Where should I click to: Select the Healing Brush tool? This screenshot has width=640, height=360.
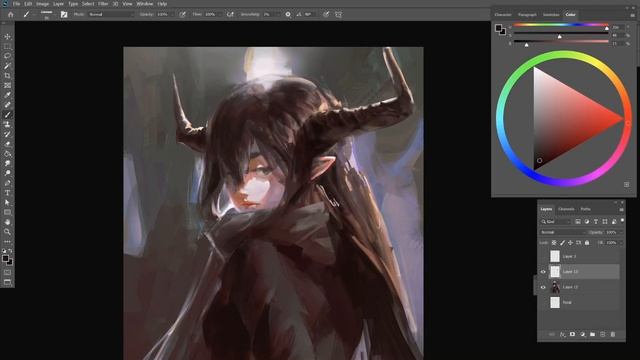click(7, 105)
